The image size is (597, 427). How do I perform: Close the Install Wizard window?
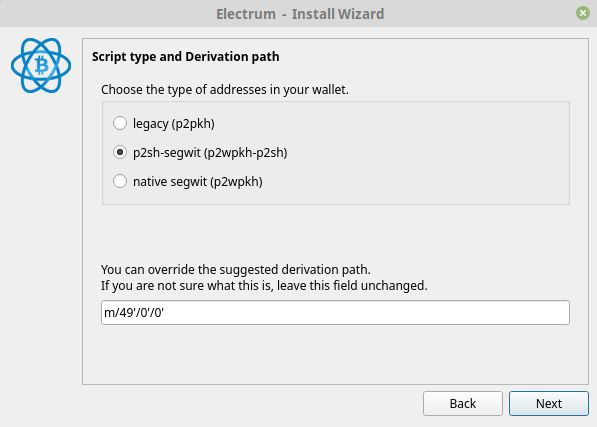(x=583, y=14)
